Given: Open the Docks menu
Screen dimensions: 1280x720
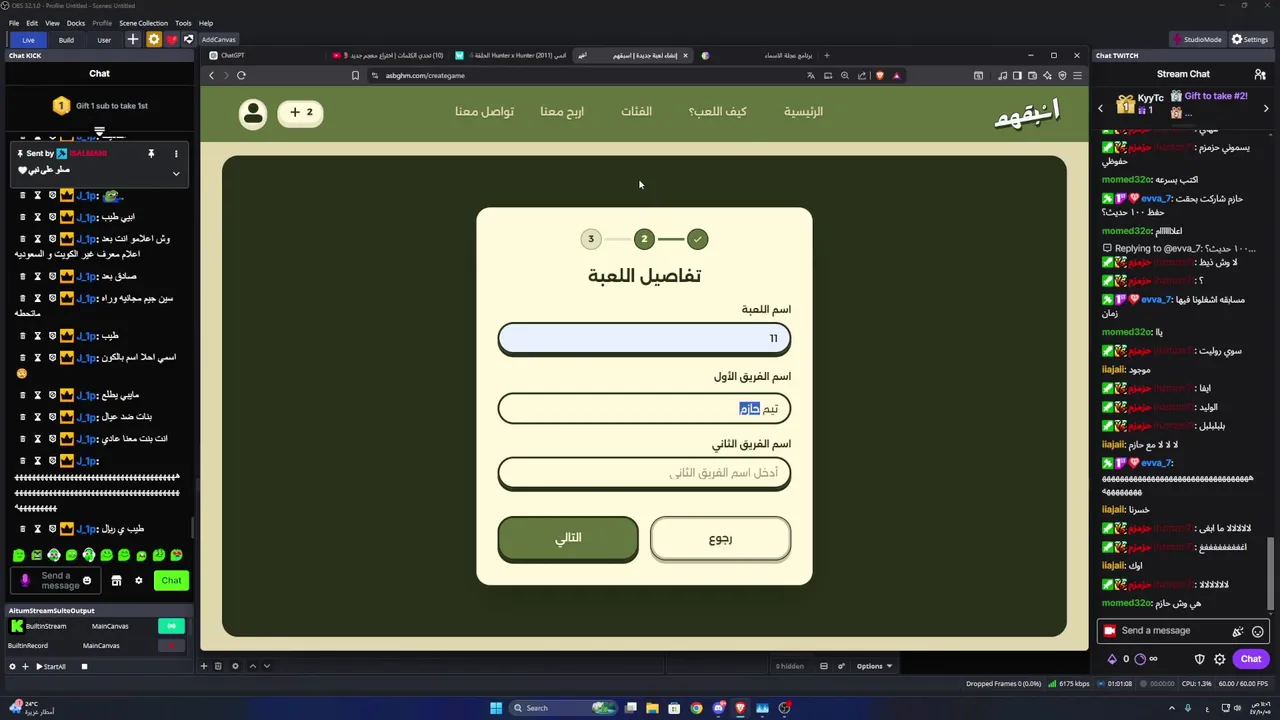Looking at the screenshot, I should point(76,23).
